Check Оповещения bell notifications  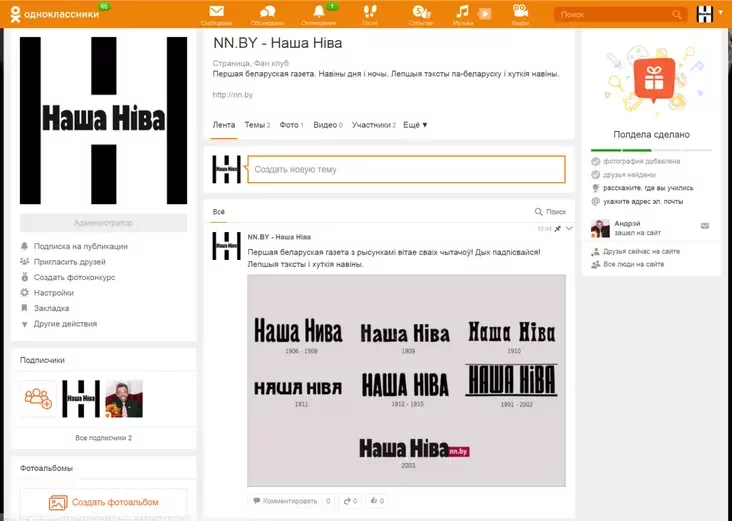tap(319, 13)
